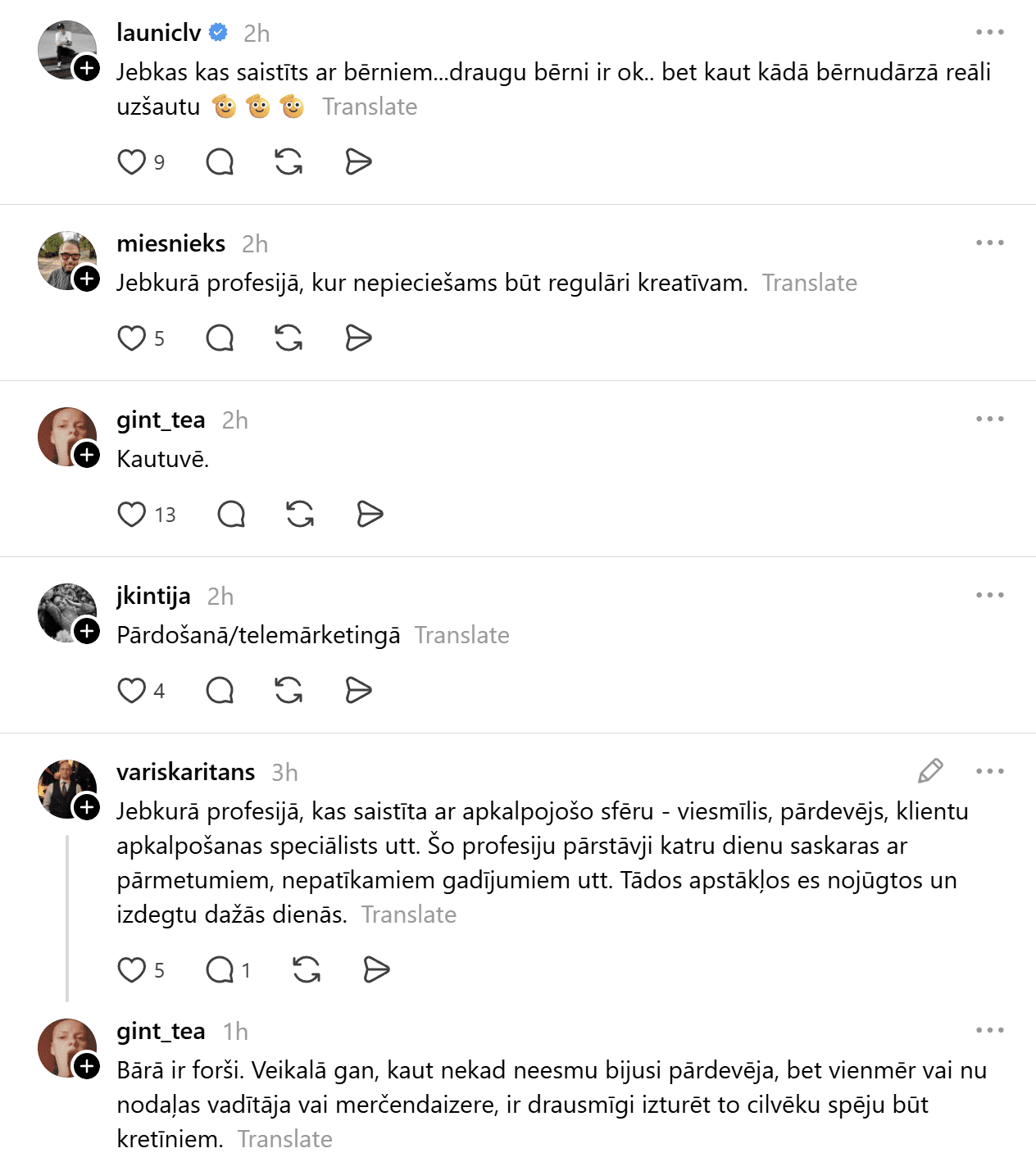
Task: Click variskaritans' profile picture
Action: pos(64,787)
